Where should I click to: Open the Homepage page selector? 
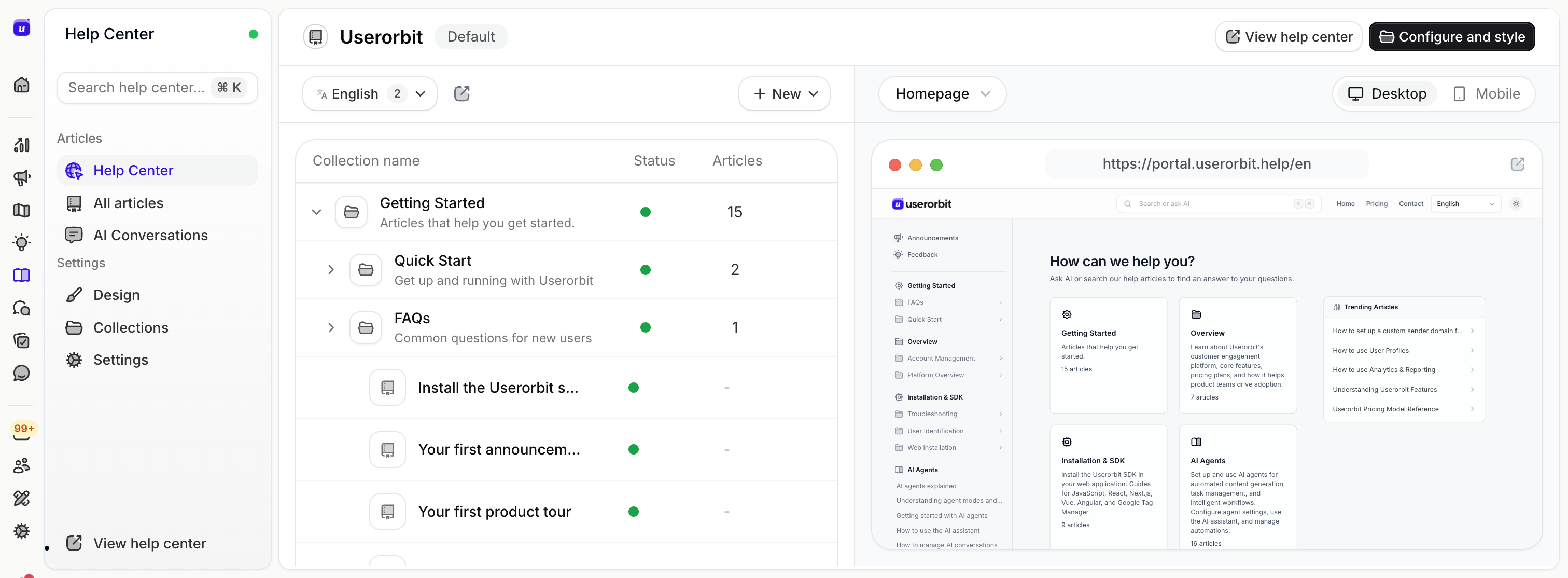pyautogui.click(x=942, y=94)
